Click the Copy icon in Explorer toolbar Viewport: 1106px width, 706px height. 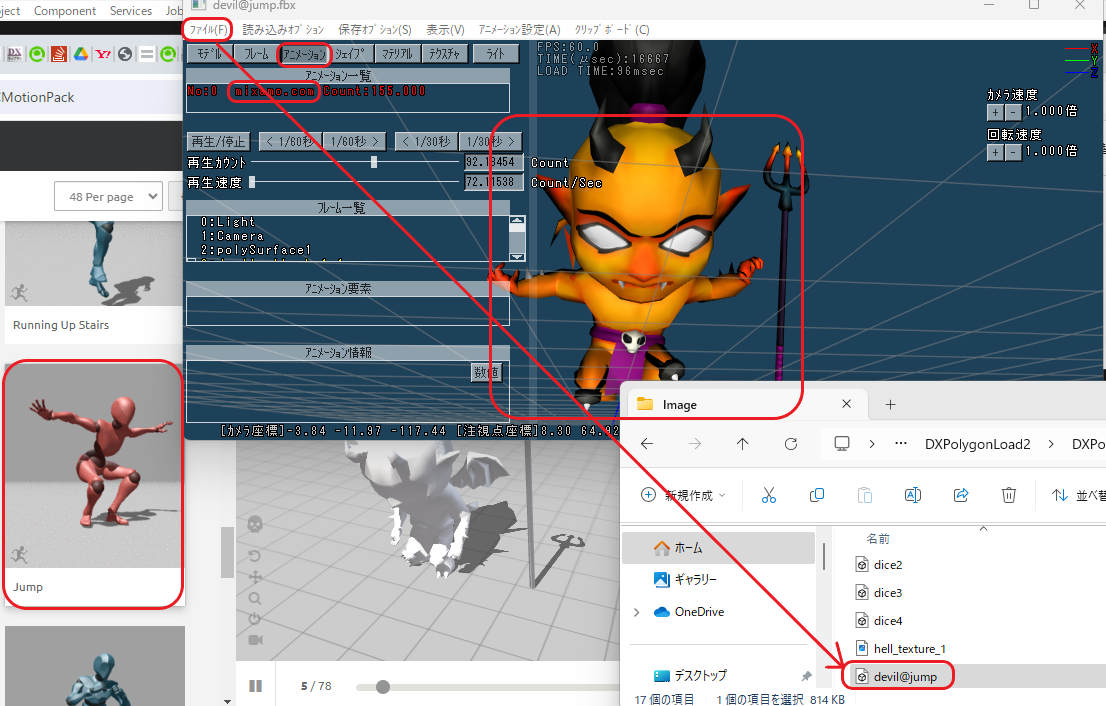point(817,495)
